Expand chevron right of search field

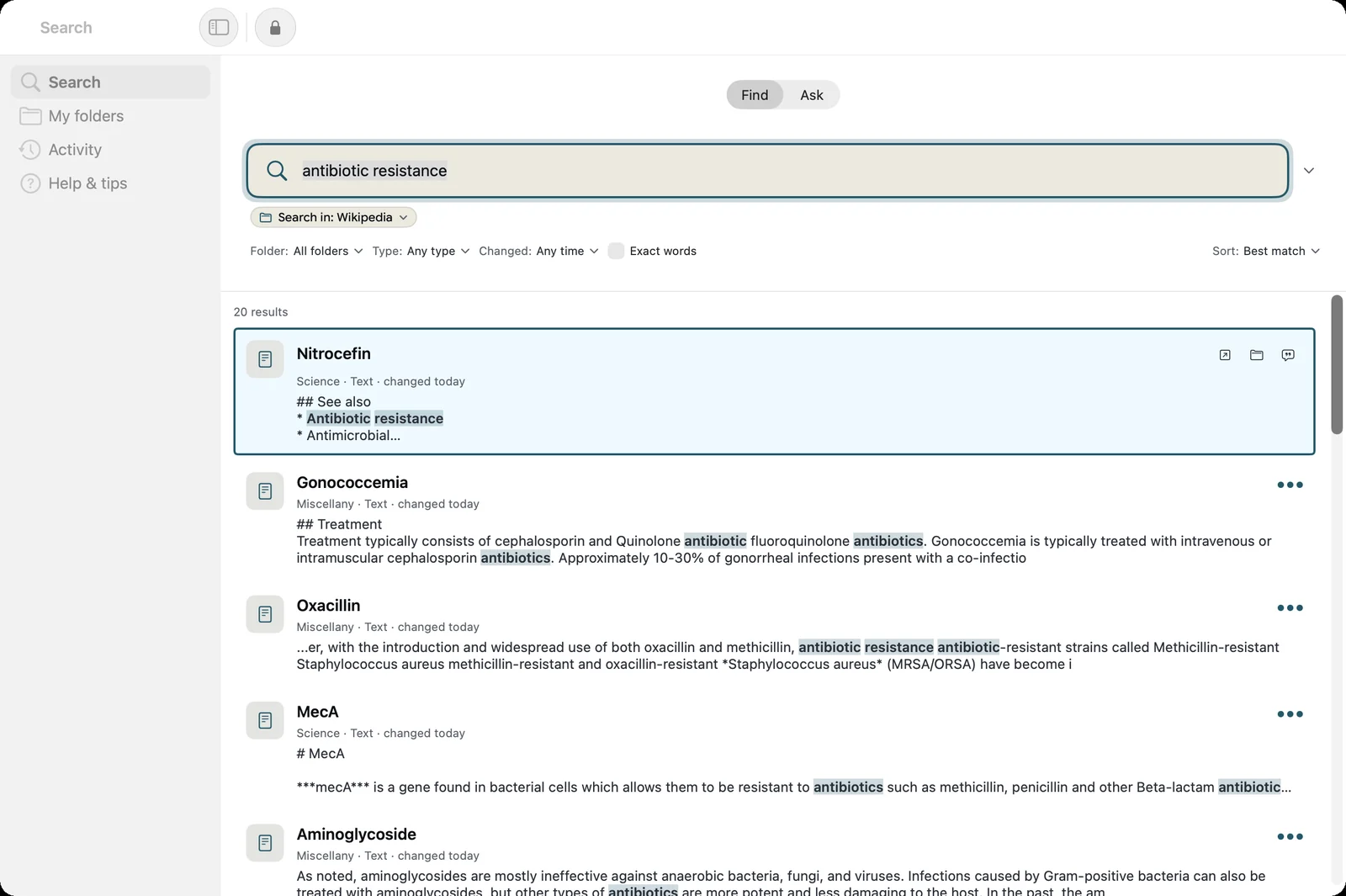(1309, 171)
